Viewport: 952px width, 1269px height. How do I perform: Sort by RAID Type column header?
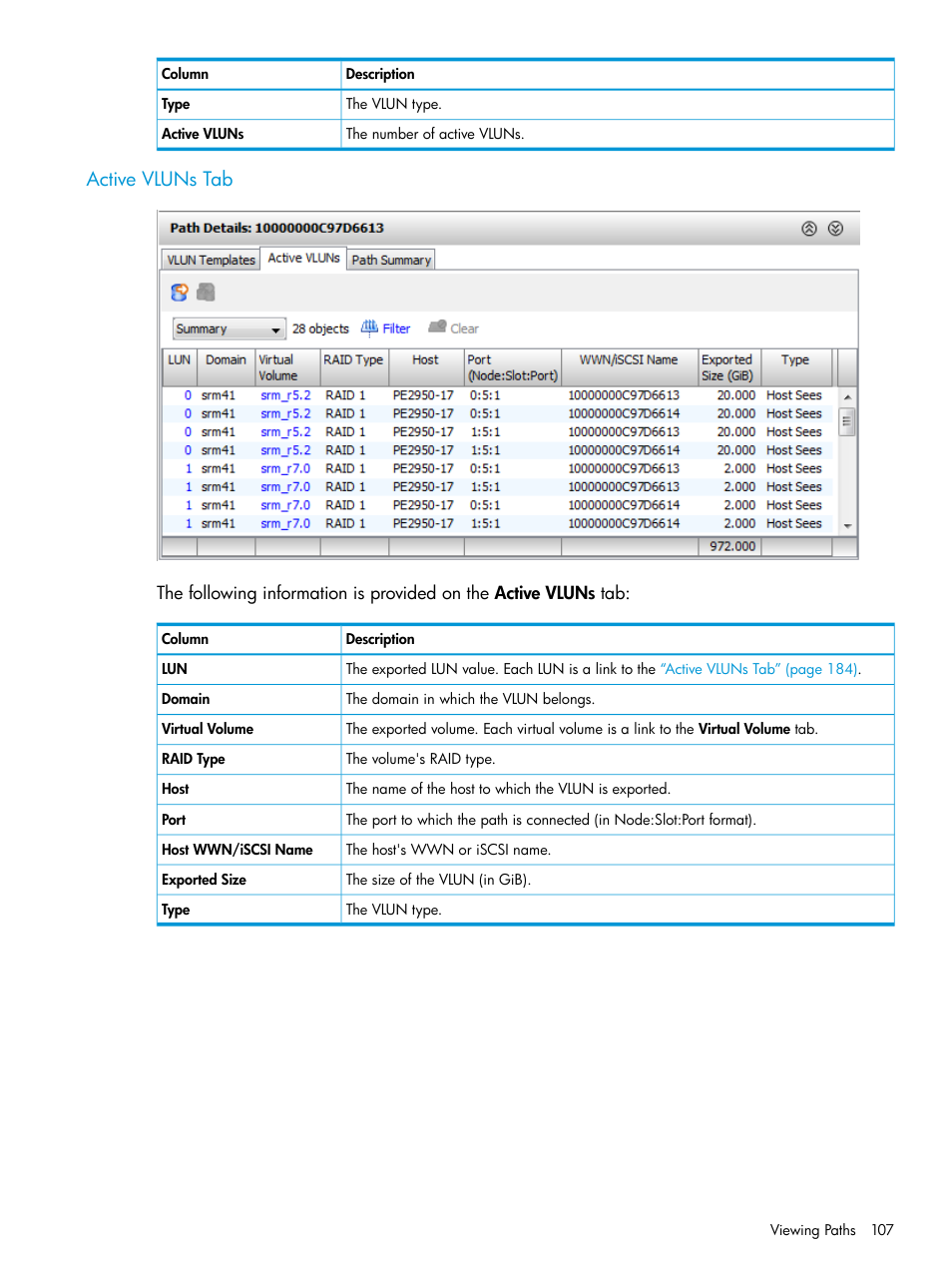tap(353, 367)
